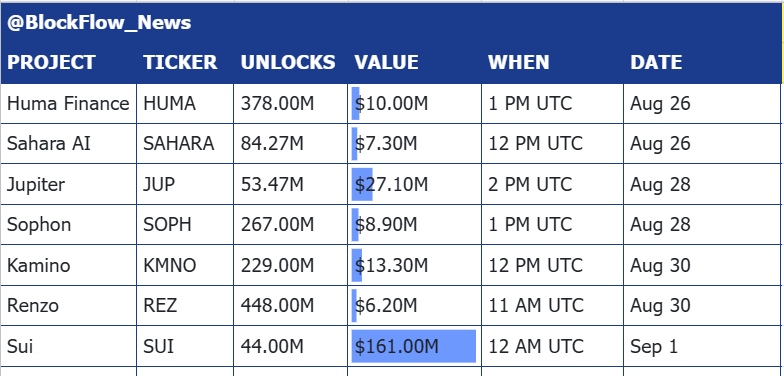The width and height of the screenshot is (784, 376).
Task: Click the WHEN column header
Action: [x=552, y=62]
